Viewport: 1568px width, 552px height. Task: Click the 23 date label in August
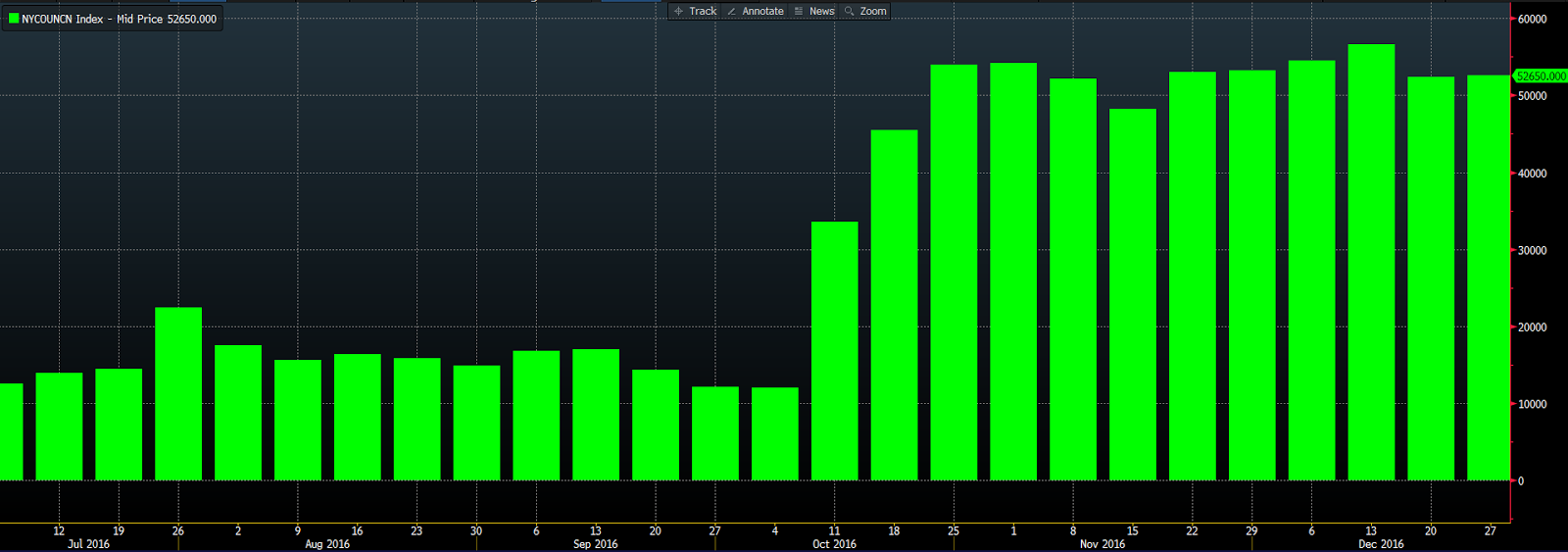[416, 530]
